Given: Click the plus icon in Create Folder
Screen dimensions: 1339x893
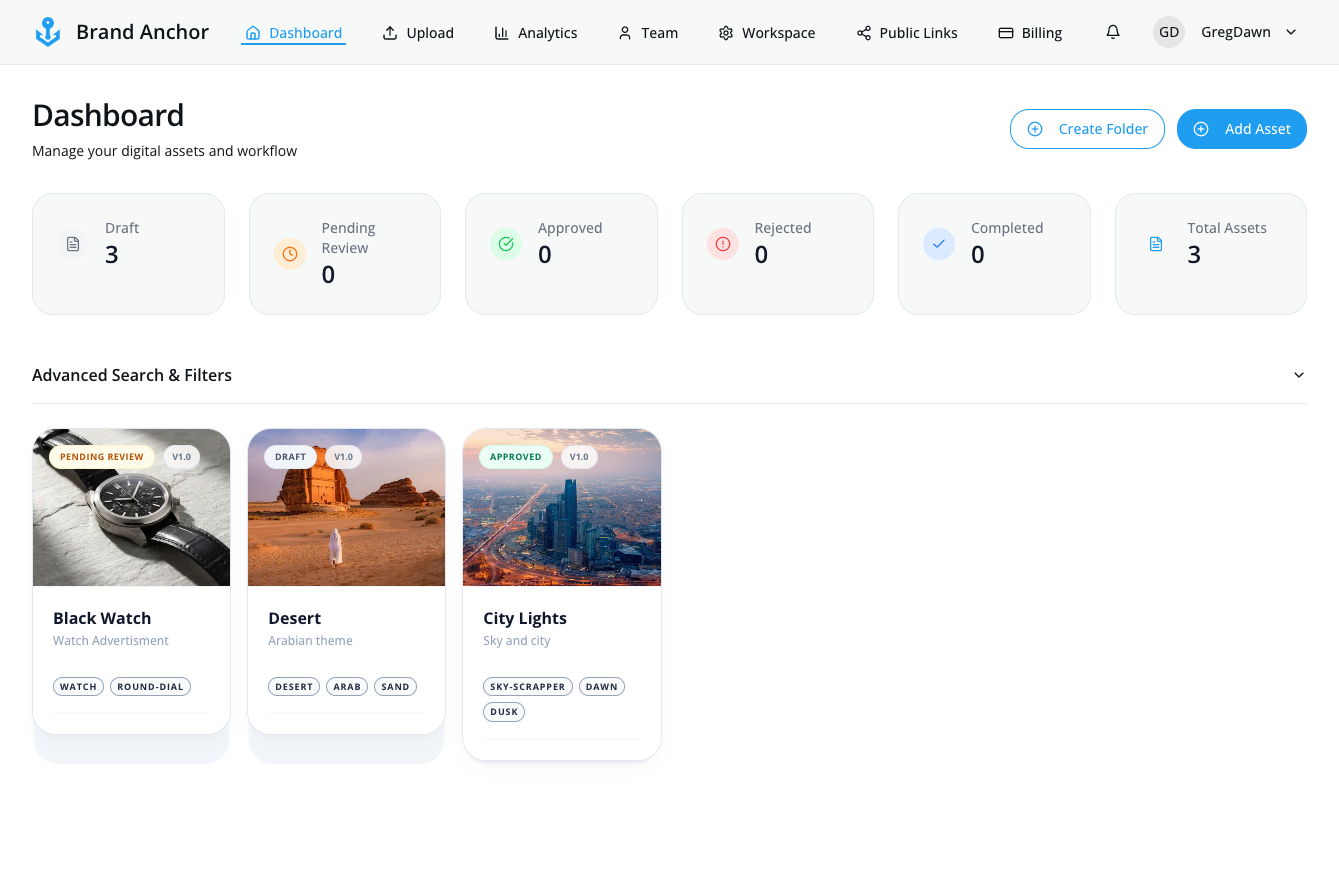Looking at the screenshot, I should [1035, 129].
